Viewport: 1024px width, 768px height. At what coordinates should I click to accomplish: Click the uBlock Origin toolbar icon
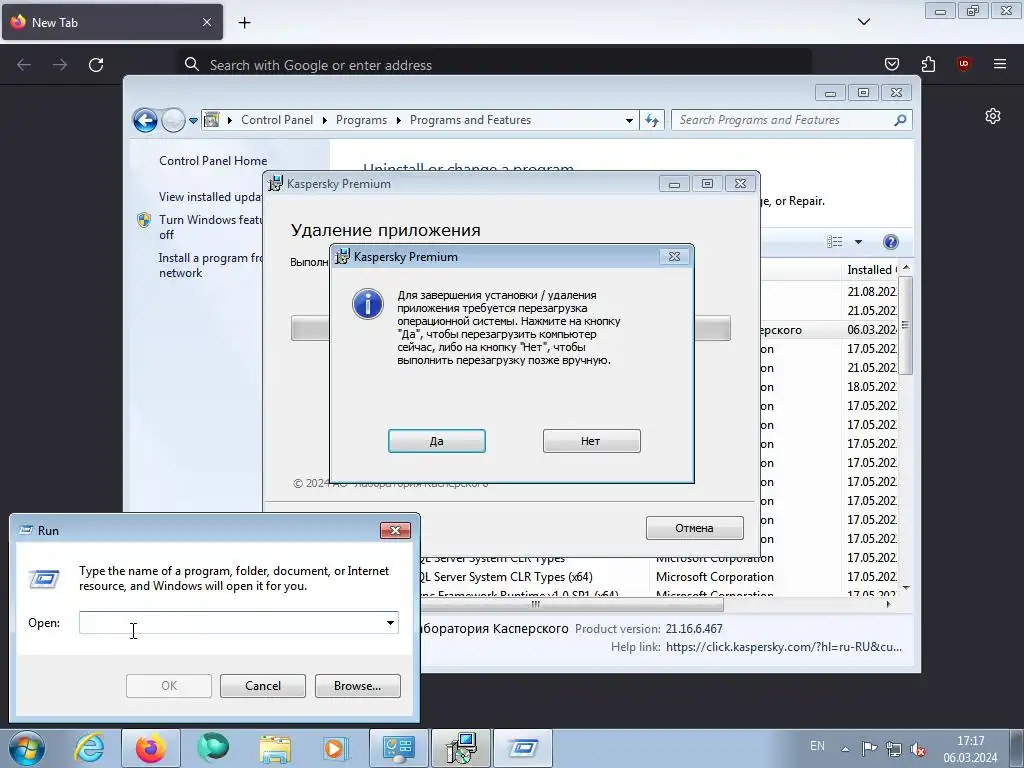[x=964, y=64]
